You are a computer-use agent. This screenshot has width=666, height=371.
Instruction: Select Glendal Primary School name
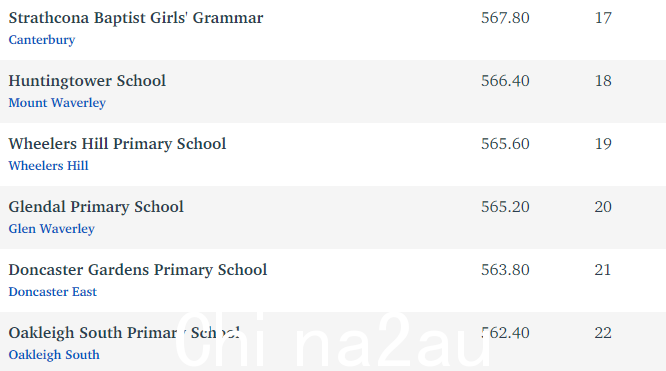(x=96, y=207)
